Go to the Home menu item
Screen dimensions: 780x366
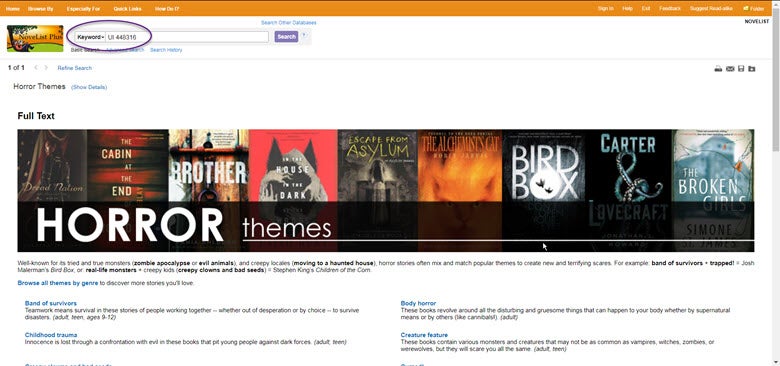click(x=13, y=8)
